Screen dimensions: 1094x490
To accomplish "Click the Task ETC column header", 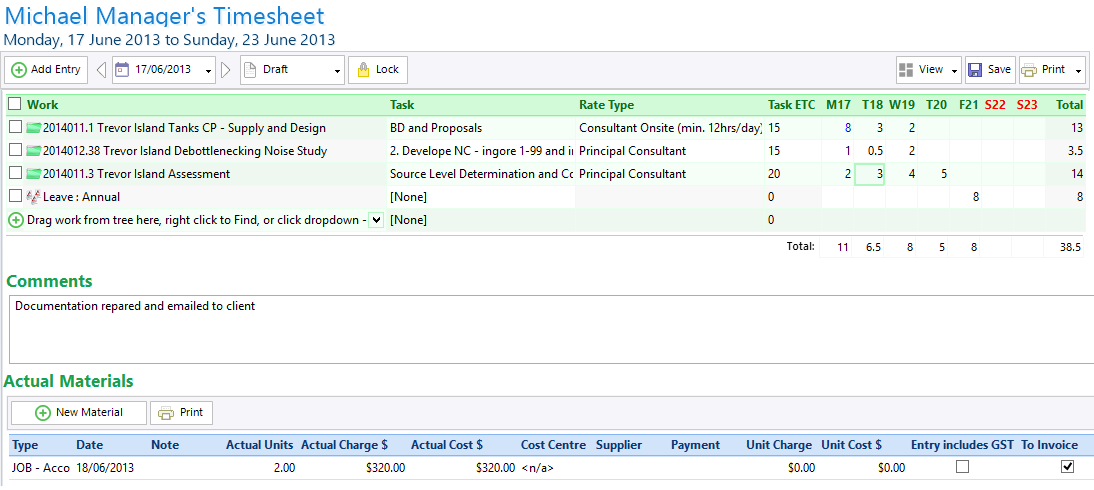I will [x=791, y=105].
